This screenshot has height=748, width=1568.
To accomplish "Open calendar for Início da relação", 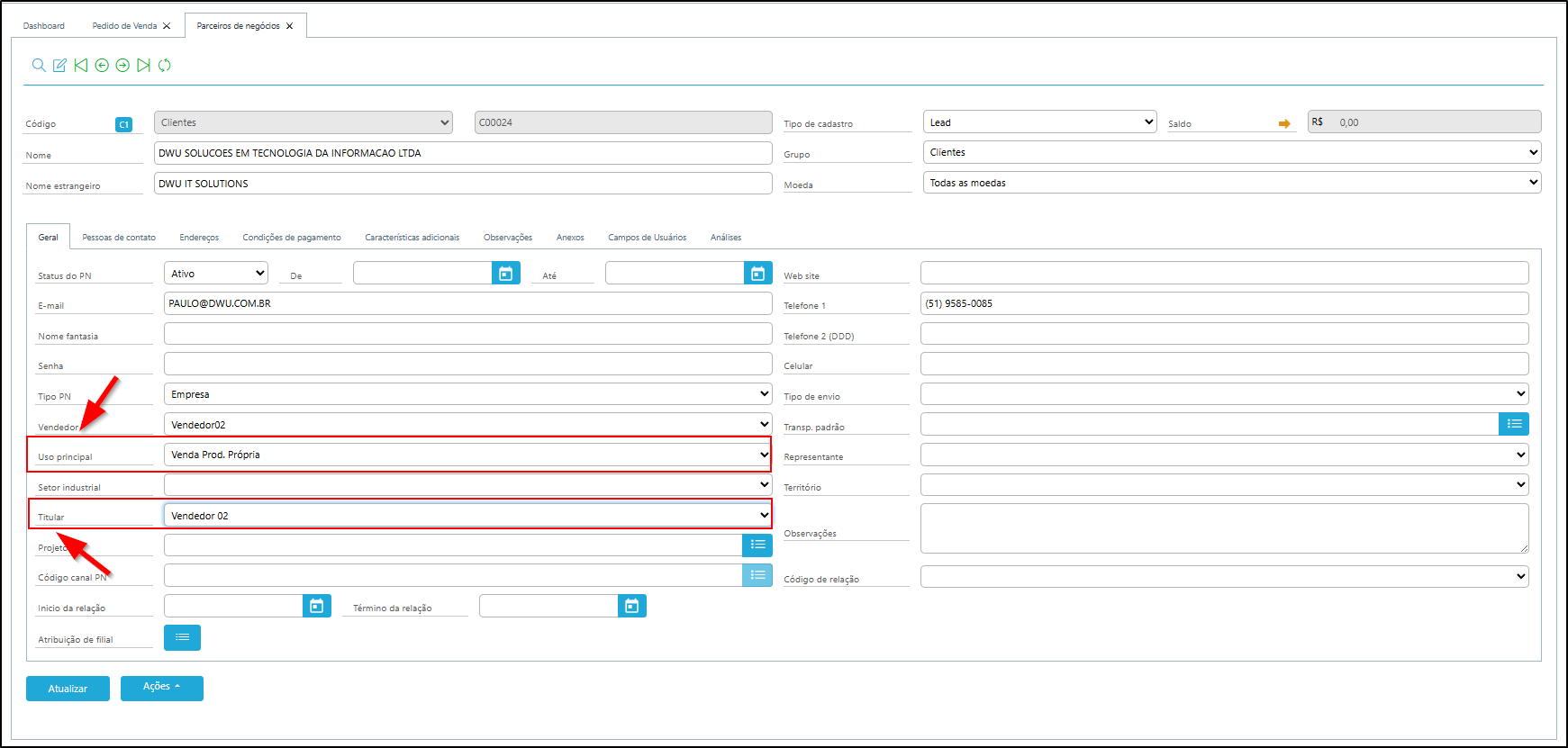I will tap(317, 606).
